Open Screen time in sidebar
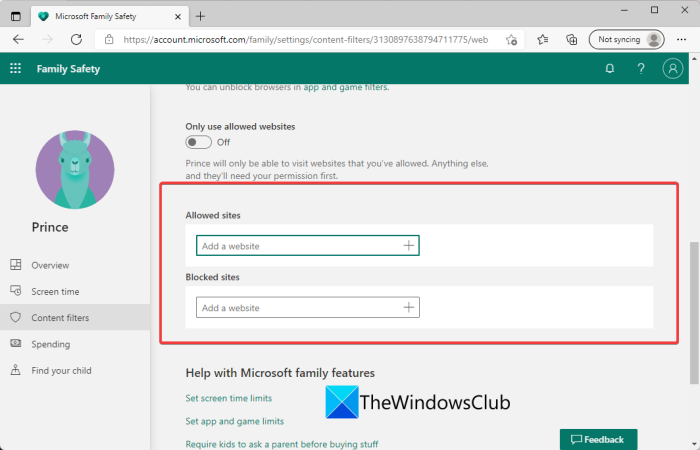 coord(75,291)
